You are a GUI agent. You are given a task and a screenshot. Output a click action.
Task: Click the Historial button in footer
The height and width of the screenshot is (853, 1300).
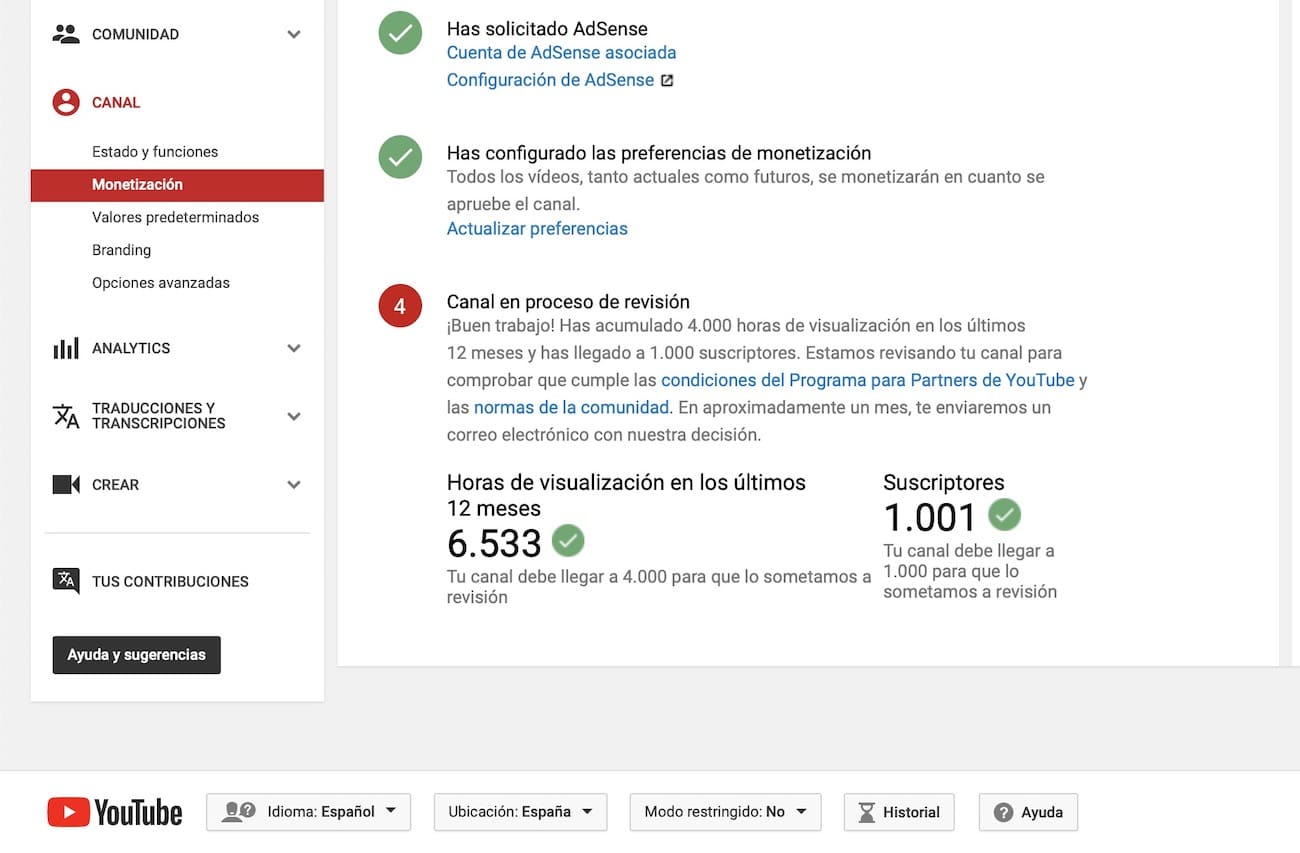[x=899, y=812]
